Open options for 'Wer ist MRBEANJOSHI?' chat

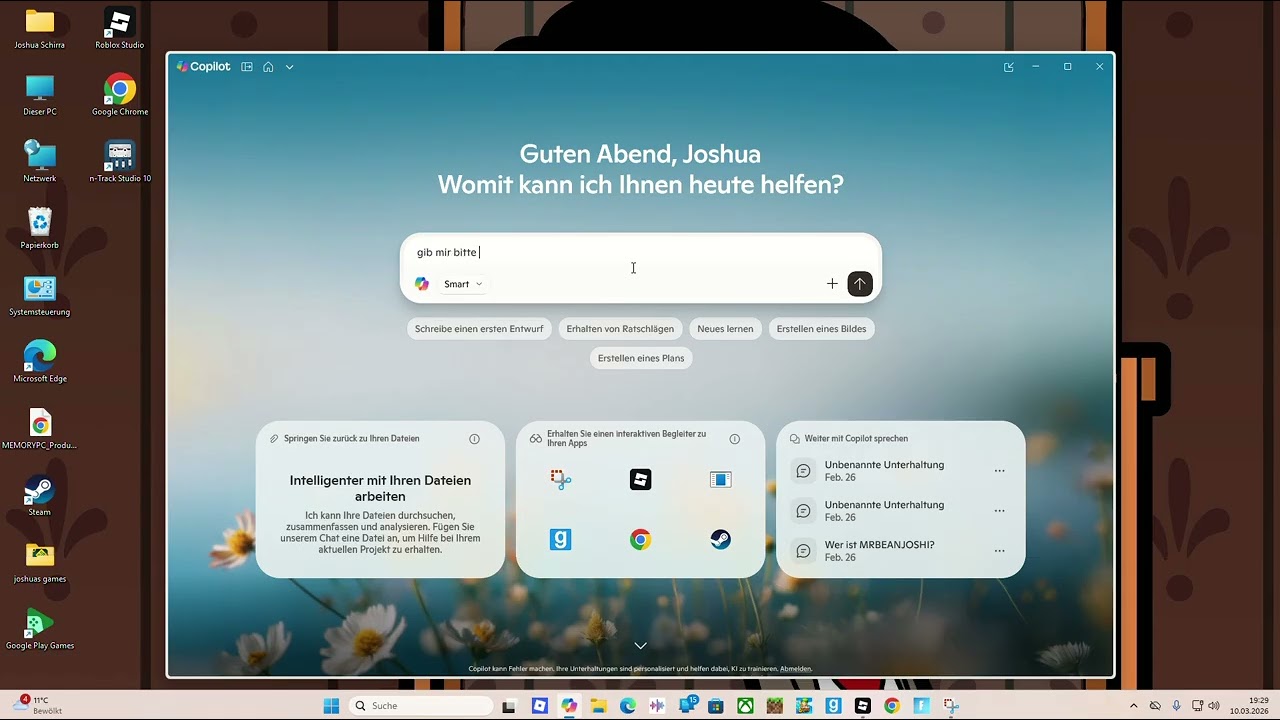pos(999,551)
